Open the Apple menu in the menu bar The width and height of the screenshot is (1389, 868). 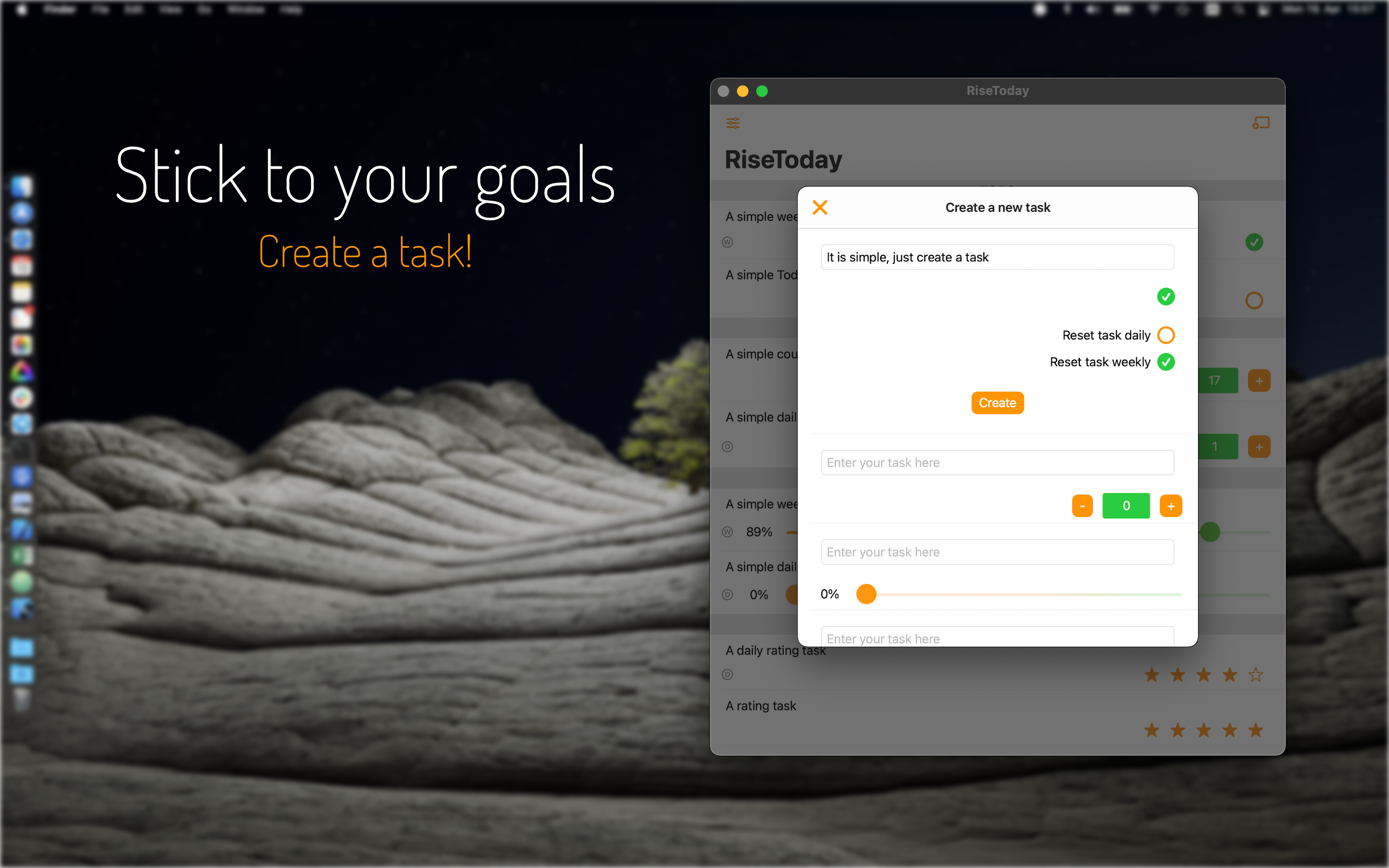coord(22,9)
